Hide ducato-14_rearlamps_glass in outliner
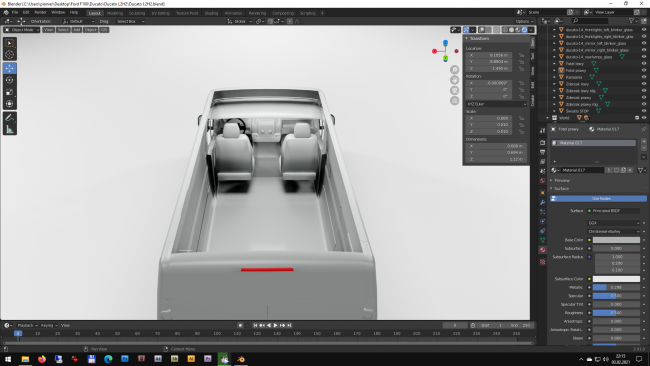The width and height of the screenshot is (650, 366). click(x=644, y=57)
